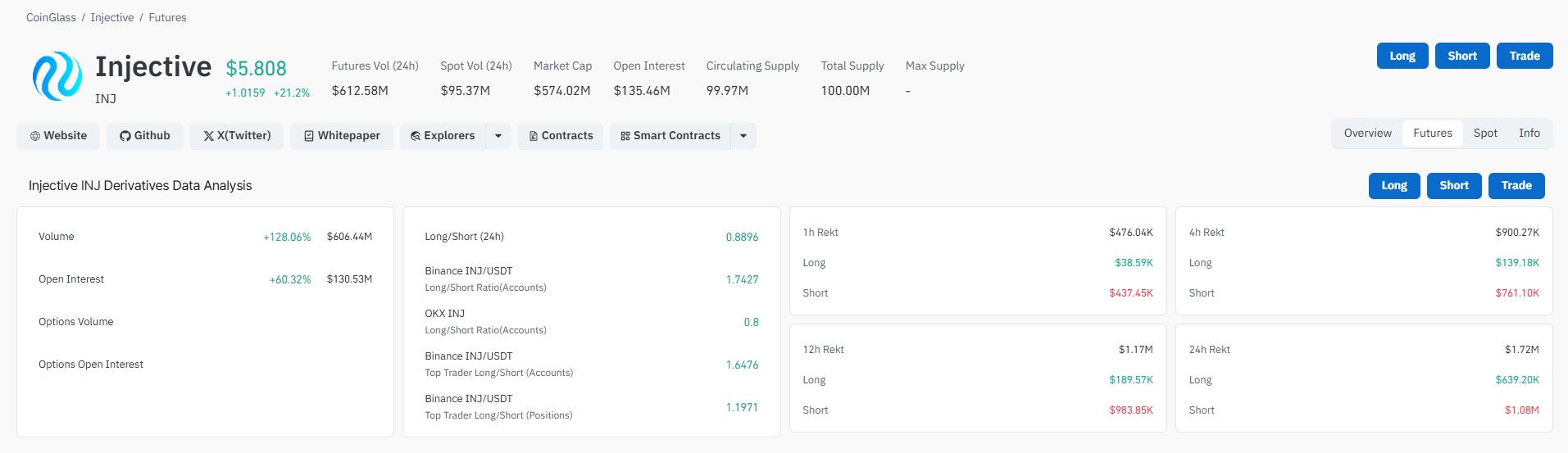Click the 12h Rekt Short value $983.85K
The width and height of the screenshot is (1568, 453).
point(1131,410)
